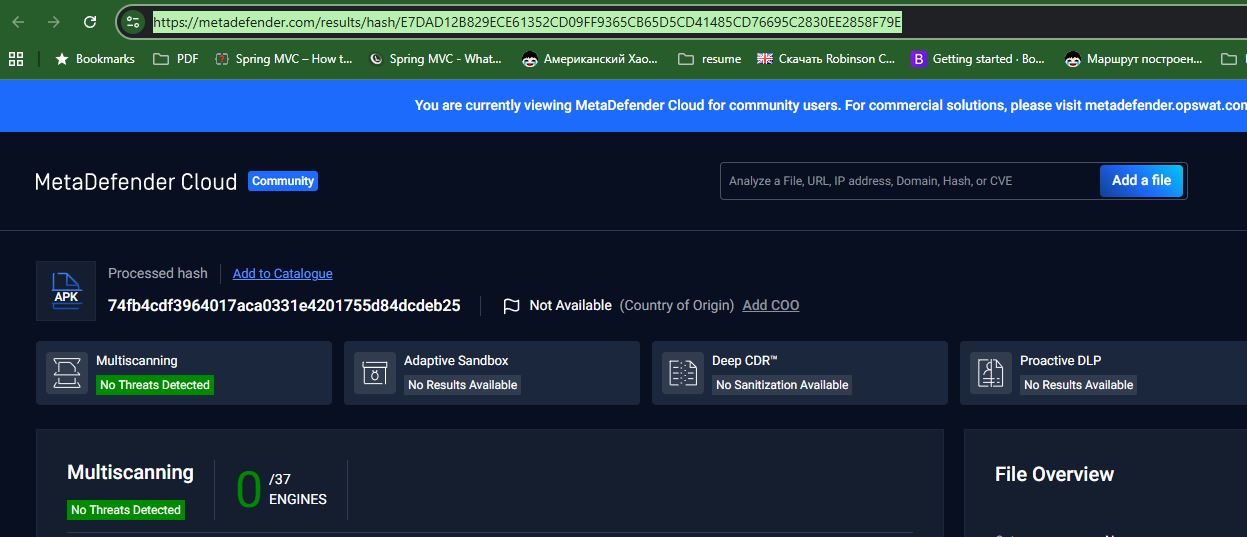
Task: Open the resume bookmarks folder
Action: coord(709,59)
